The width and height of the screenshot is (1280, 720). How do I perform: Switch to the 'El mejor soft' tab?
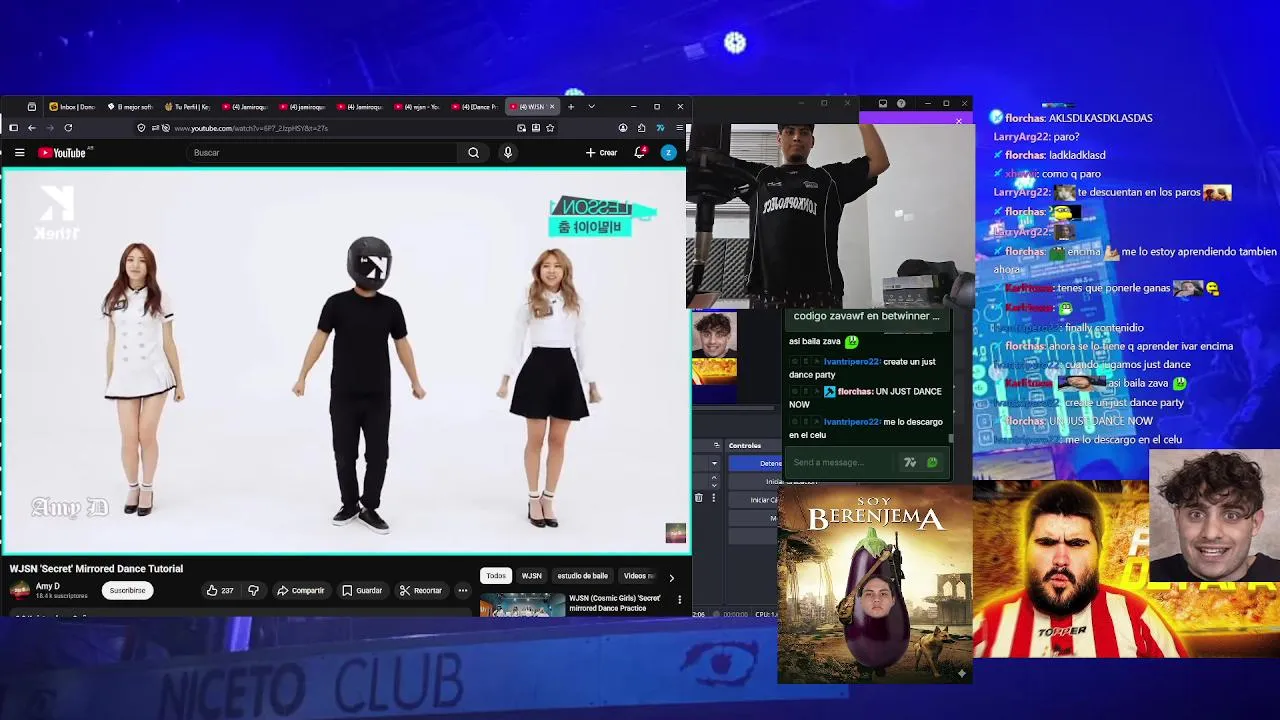[x=130, y=107]
